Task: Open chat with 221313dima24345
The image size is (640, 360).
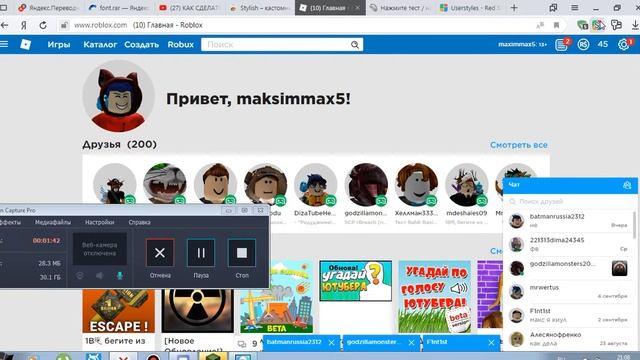Action: (x=569, y=244)
